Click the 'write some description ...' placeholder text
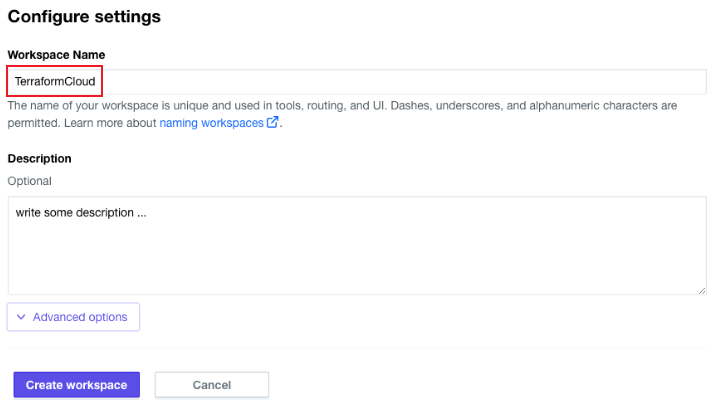713x406 pixels. coord(81,212)
